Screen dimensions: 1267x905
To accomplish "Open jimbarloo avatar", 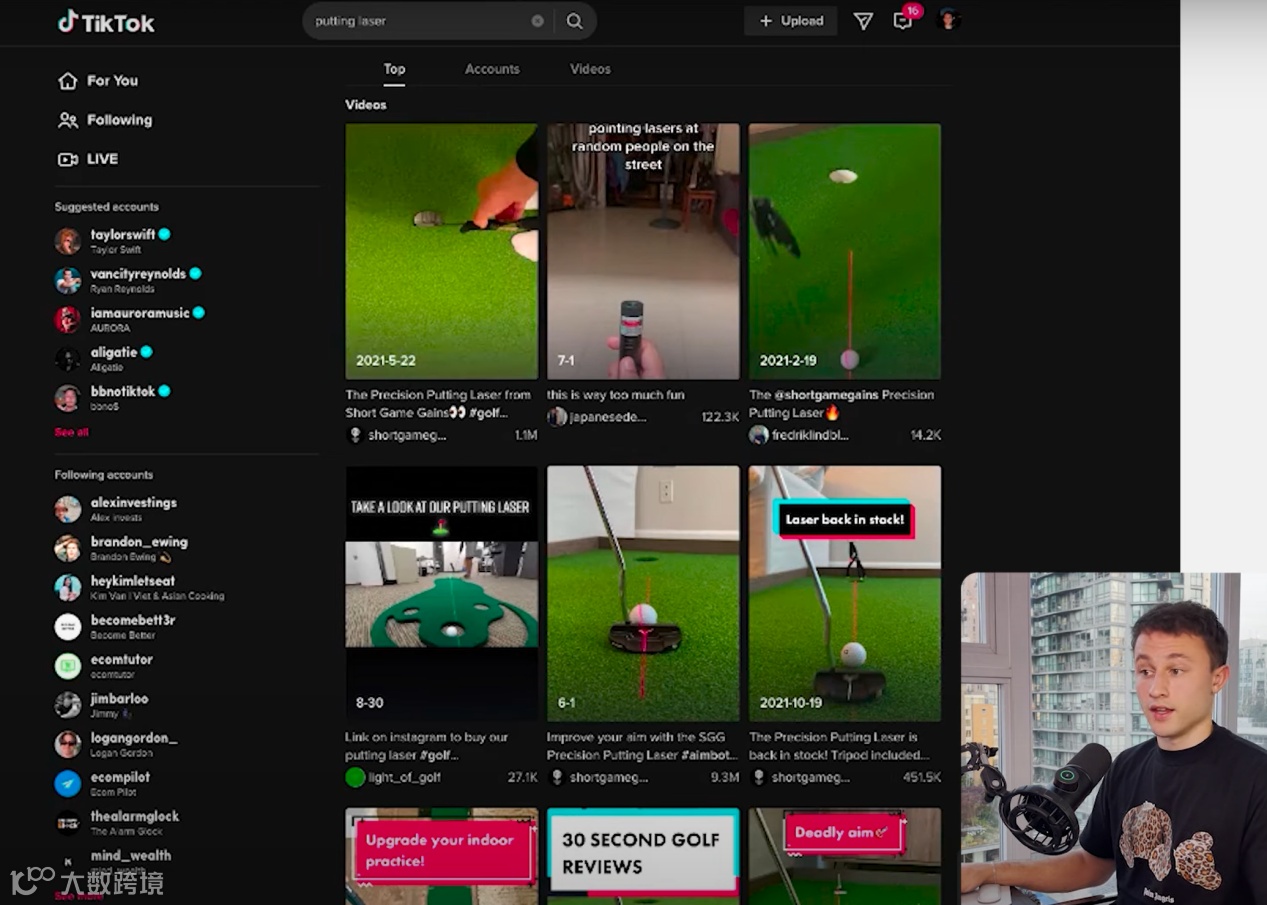I will 67,705.
